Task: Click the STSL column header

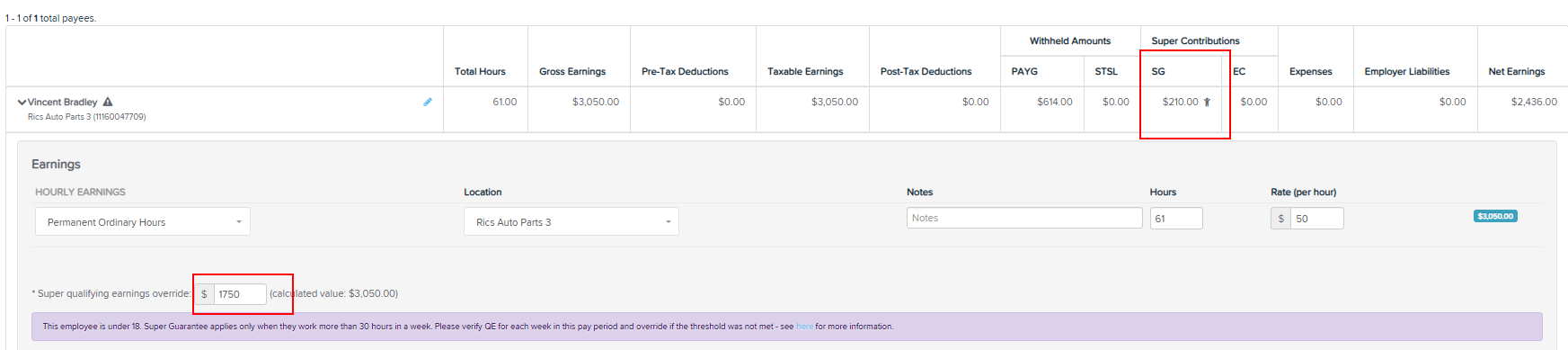Action: tap(1106, 71)
